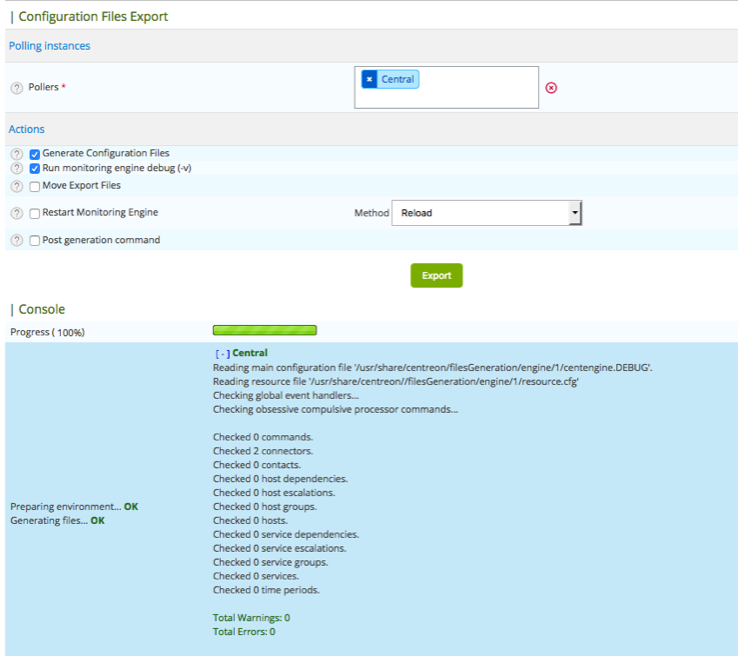Click the Central poller name in console
Image resolution: width=738 pixels, height=656 pixels.
250,353
